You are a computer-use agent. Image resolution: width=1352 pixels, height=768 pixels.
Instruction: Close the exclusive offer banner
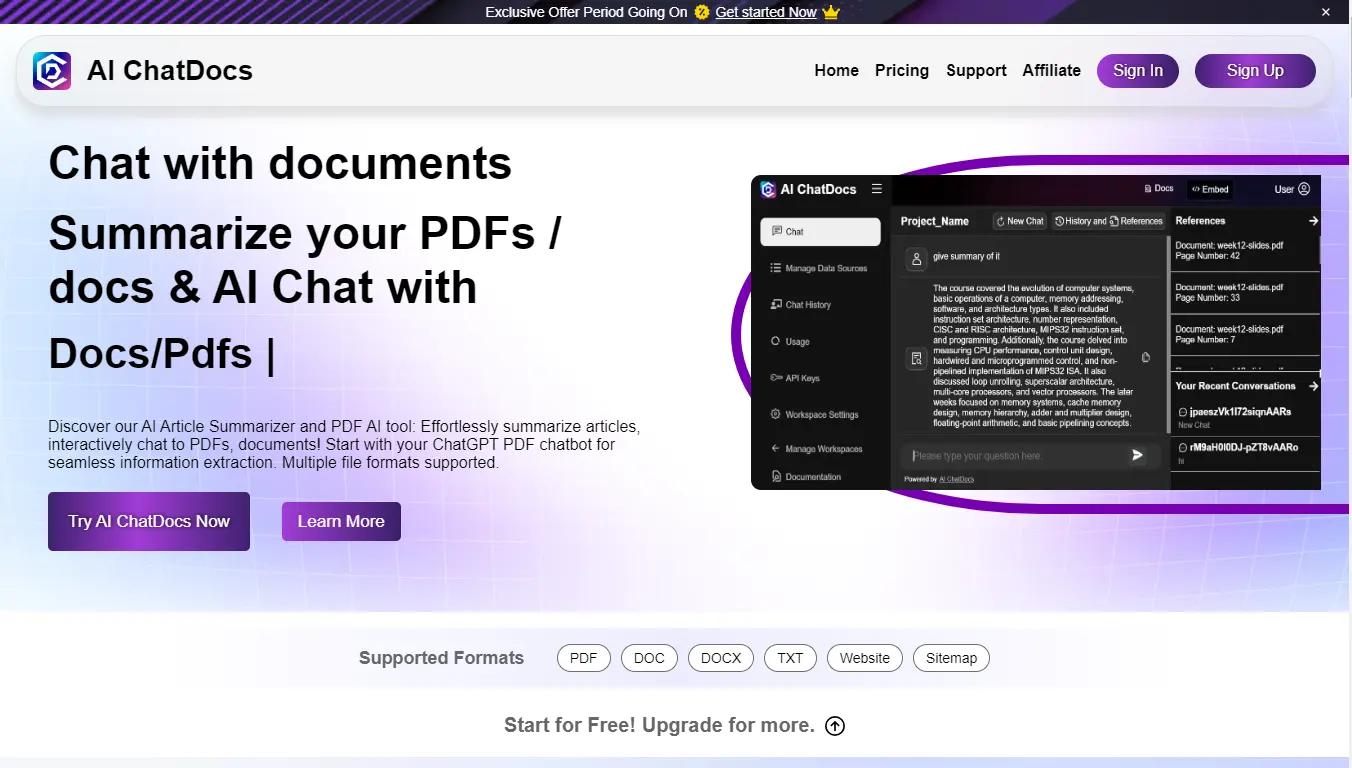click(1326, 12)
